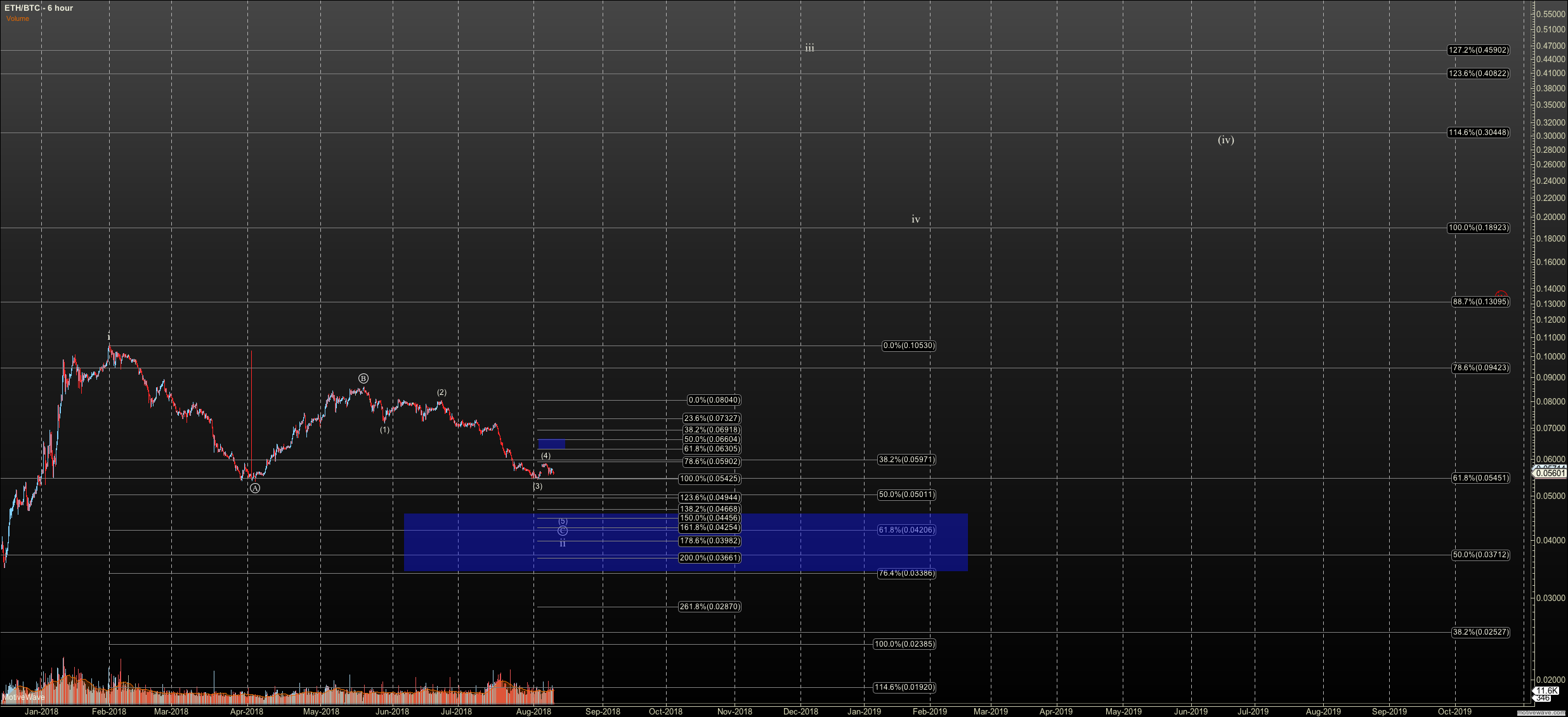
Task: Select the 161.8%(0.04254) level label
Action: [710, 527]
